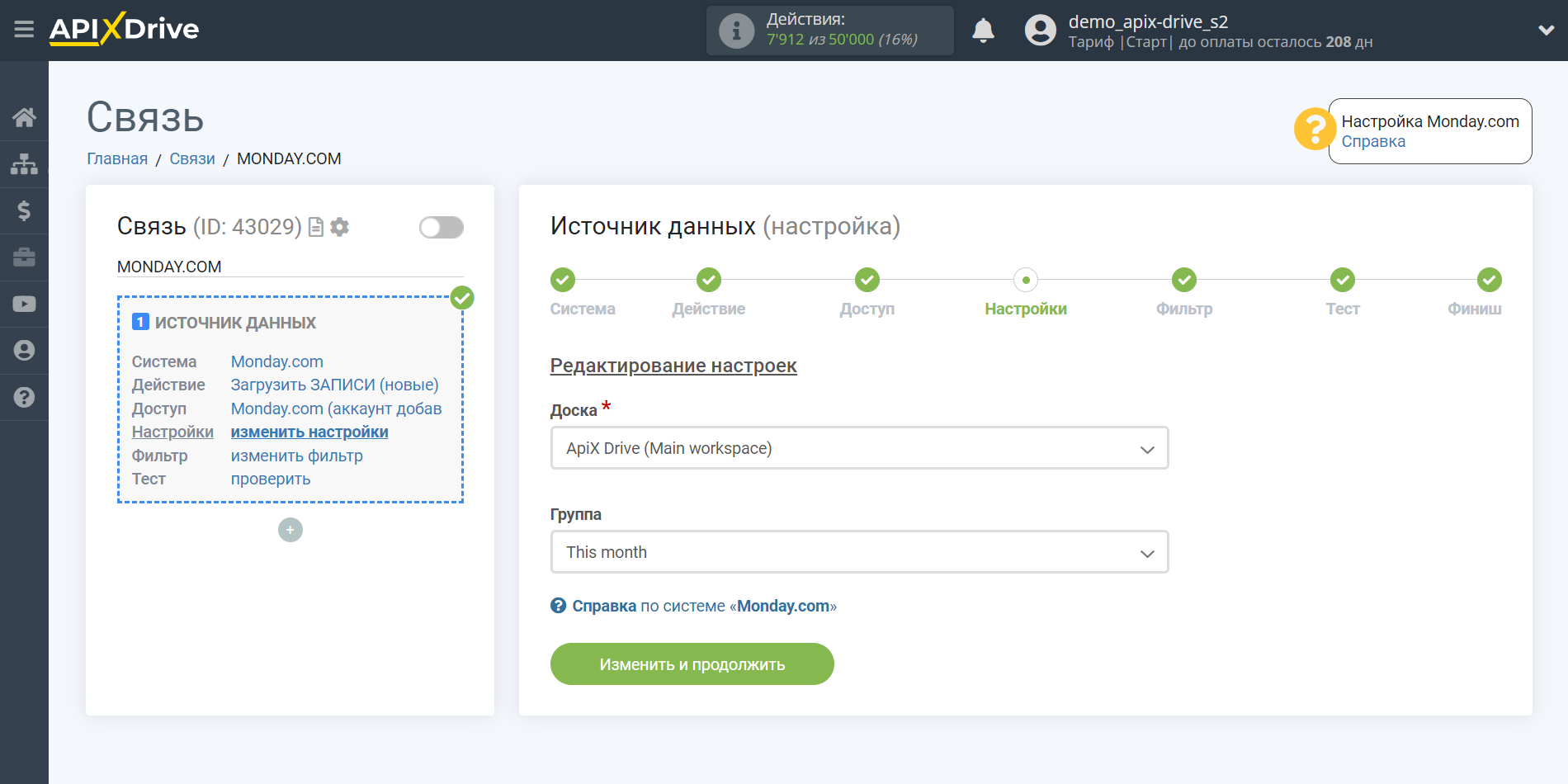
Task: Click Связи breadcrumb
Action: [192, 158]
